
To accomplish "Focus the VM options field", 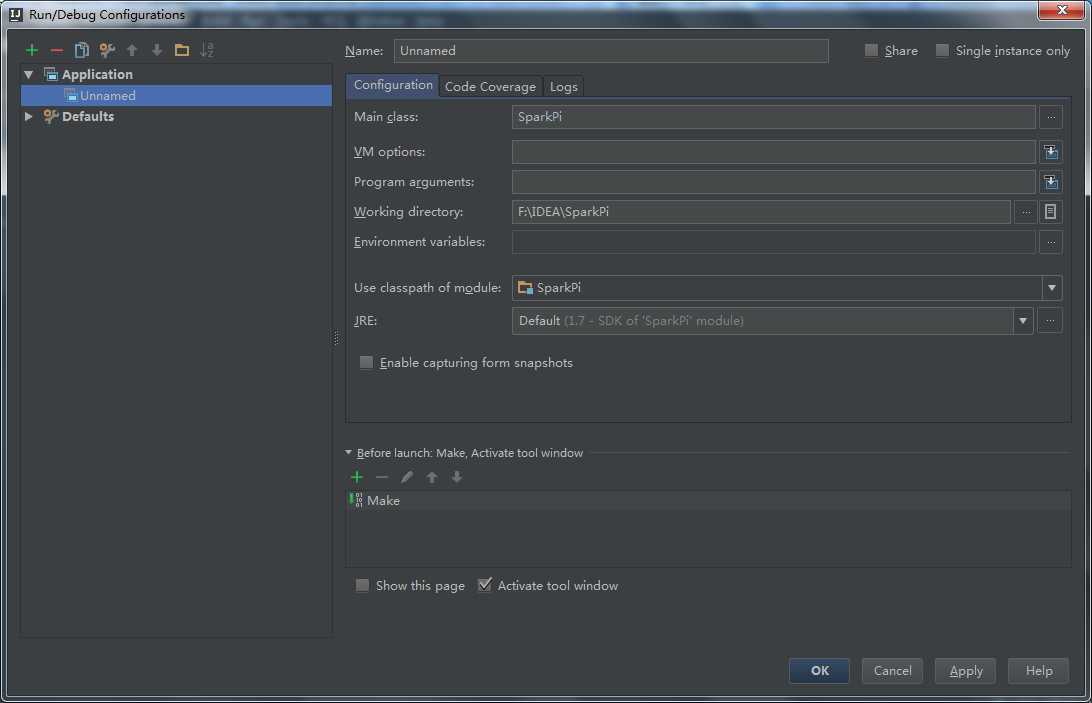I will click(x=773, y=152).
